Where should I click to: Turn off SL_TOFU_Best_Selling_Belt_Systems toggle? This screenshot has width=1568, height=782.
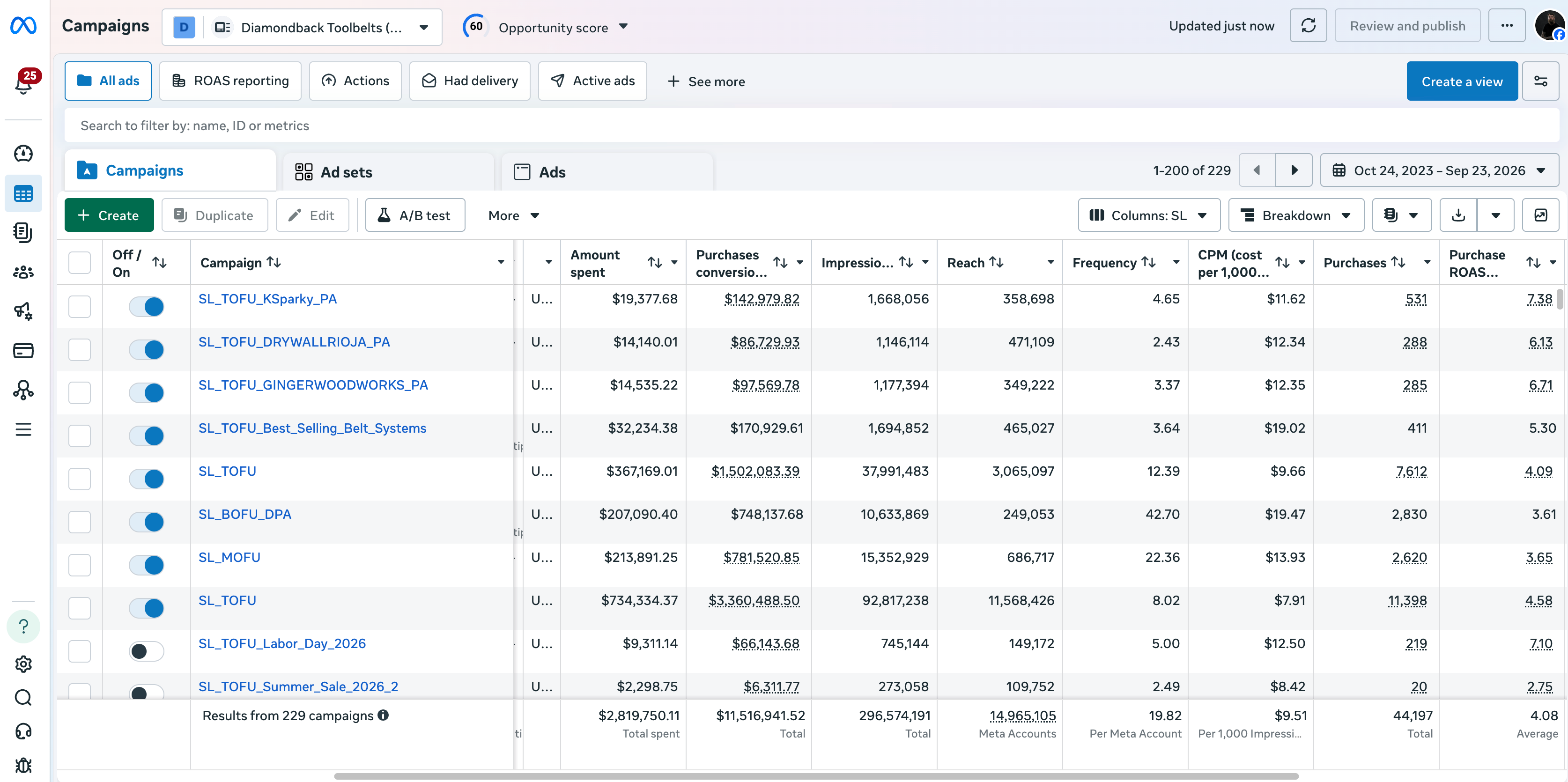pyautogui.click(x=147, y=436)
